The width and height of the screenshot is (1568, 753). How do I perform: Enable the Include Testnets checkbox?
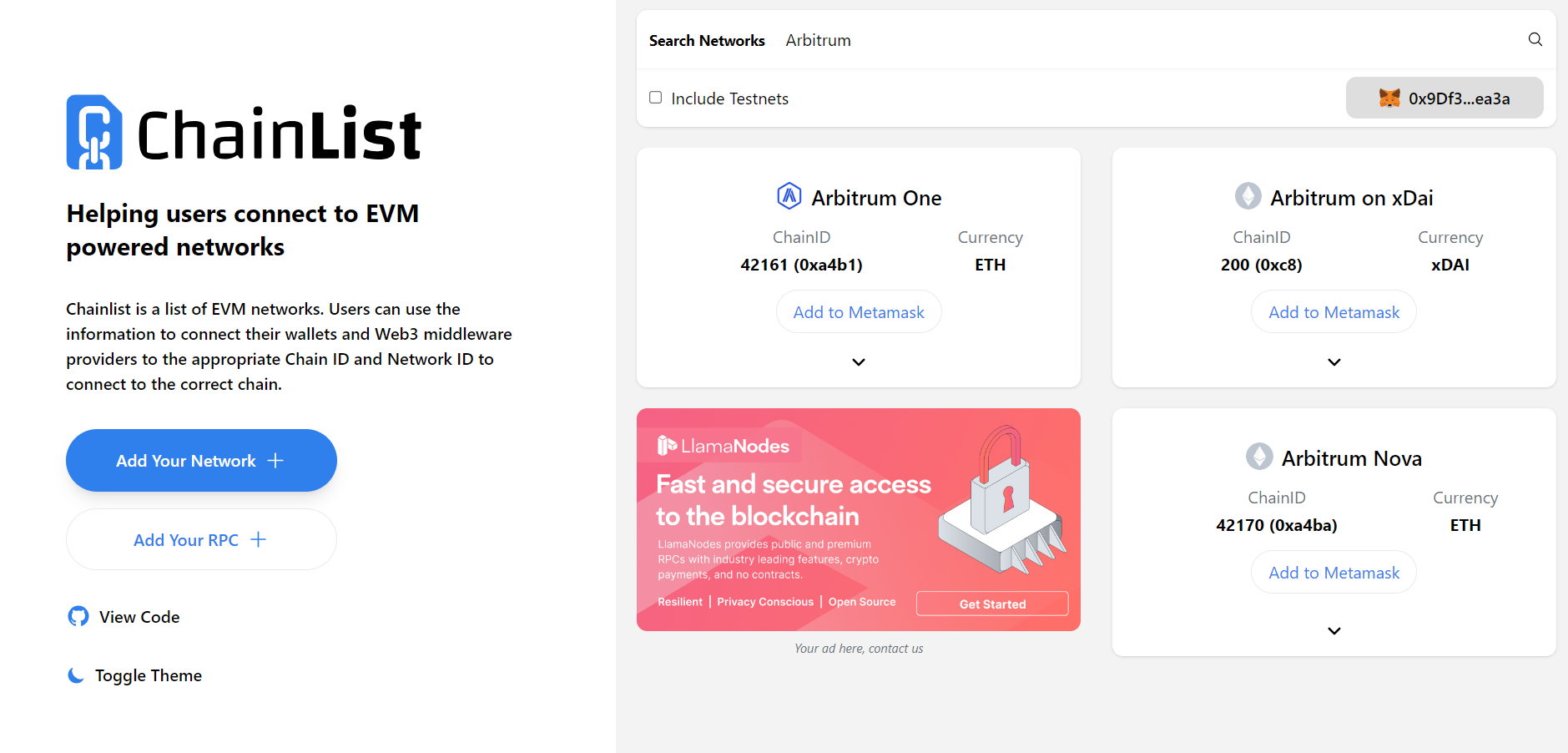point(656,98)
